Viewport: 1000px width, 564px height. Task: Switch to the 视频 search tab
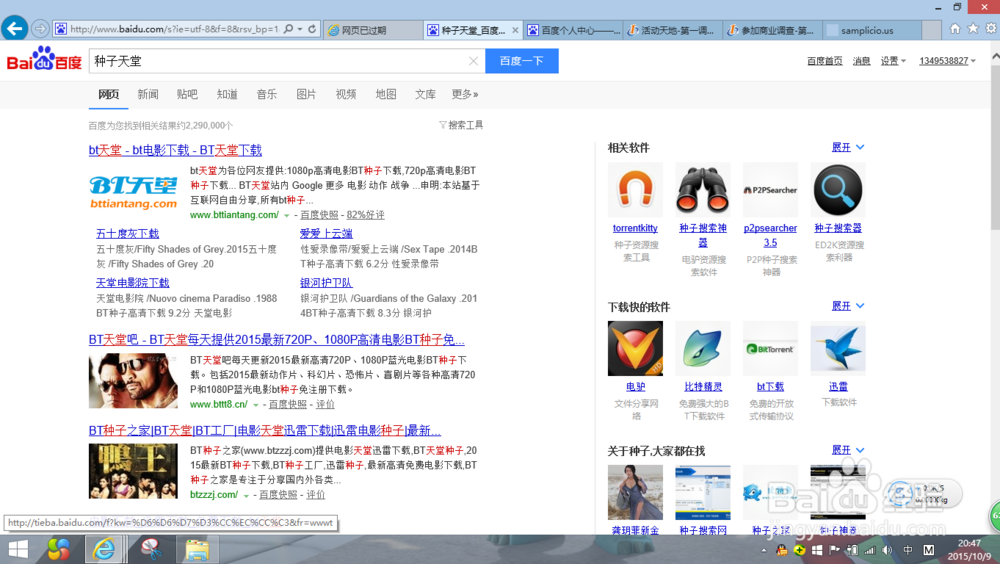click(346, 94)
